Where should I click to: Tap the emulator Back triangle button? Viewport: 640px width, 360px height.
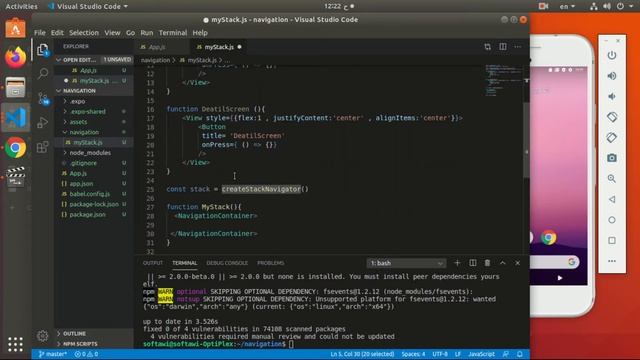pos(611,199)
